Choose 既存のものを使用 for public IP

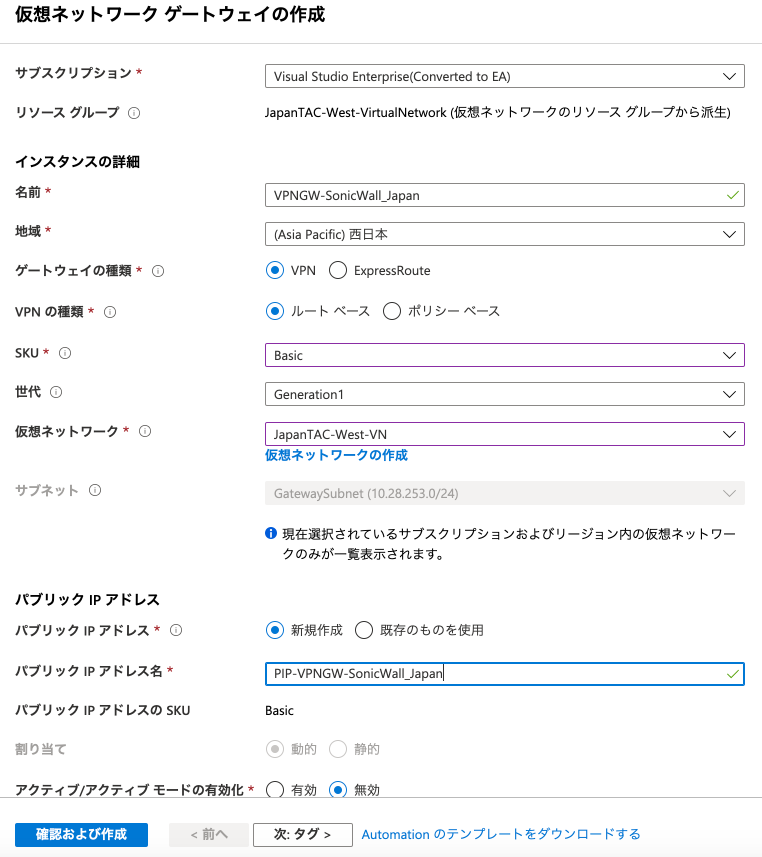364,630
